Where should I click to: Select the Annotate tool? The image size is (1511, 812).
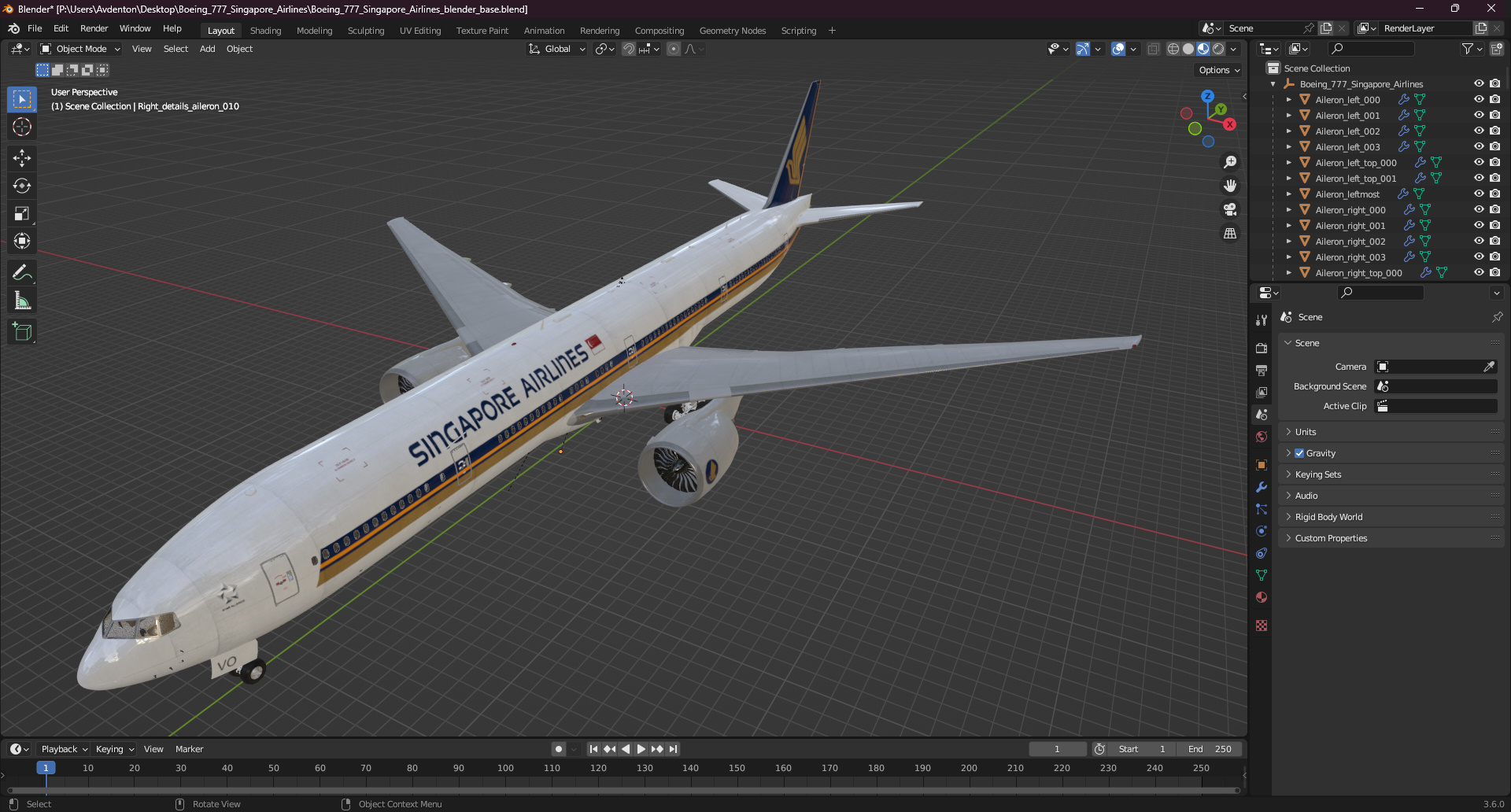pyautogui.click(x=22, y=273)
